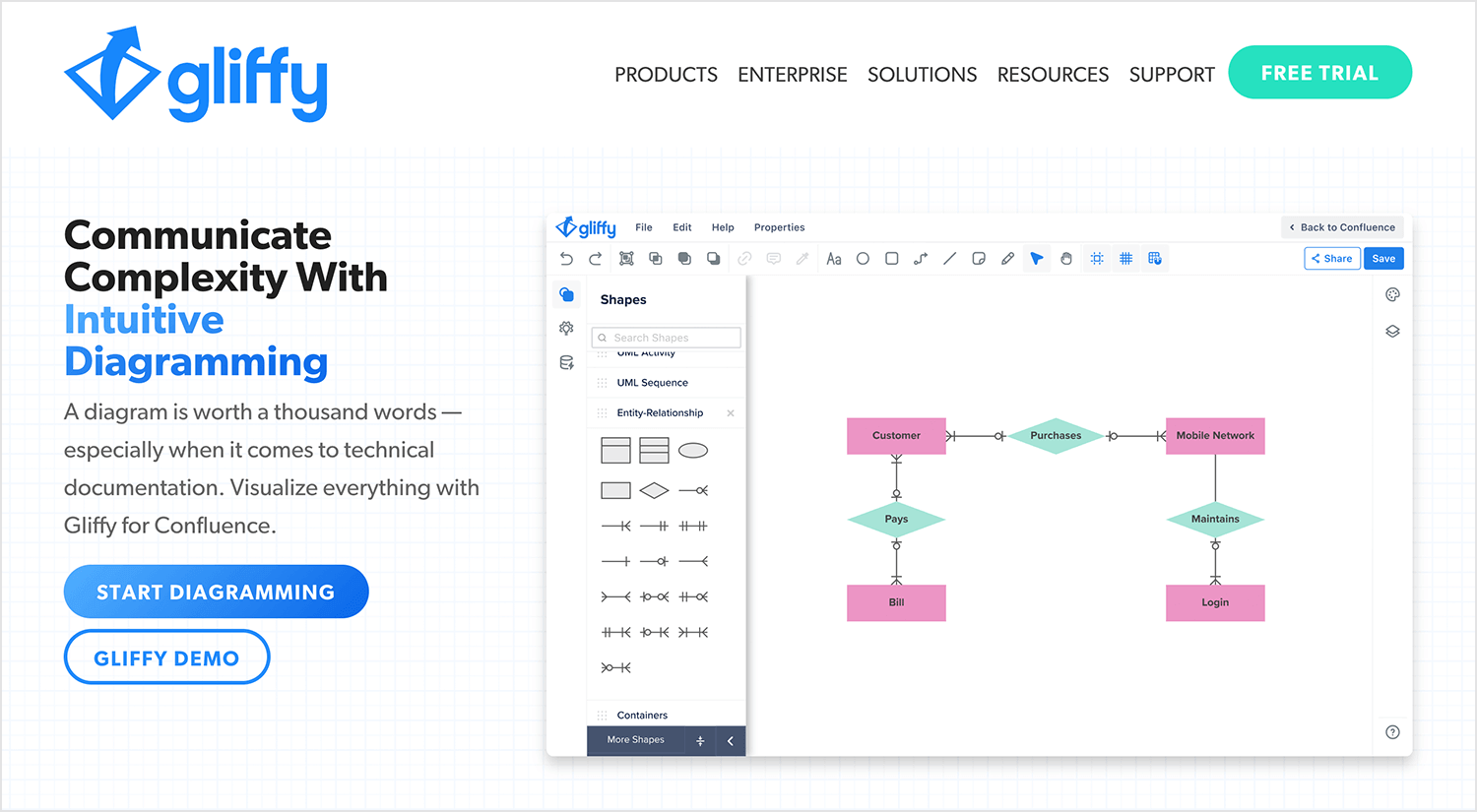Screen dimensions: 1477x812
Task: Open the Edit menu
Action: pos(682,227)
